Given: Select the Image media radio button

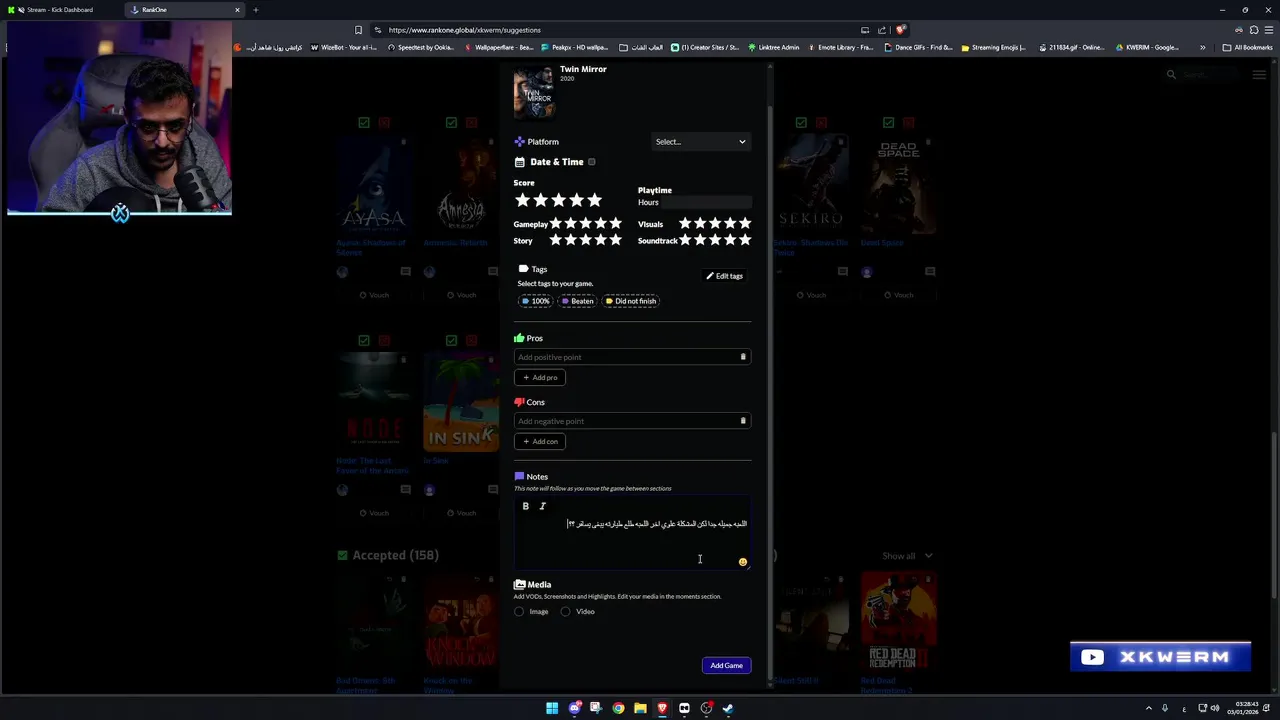Looking at the screenshot, I should (x=519, y=612).
